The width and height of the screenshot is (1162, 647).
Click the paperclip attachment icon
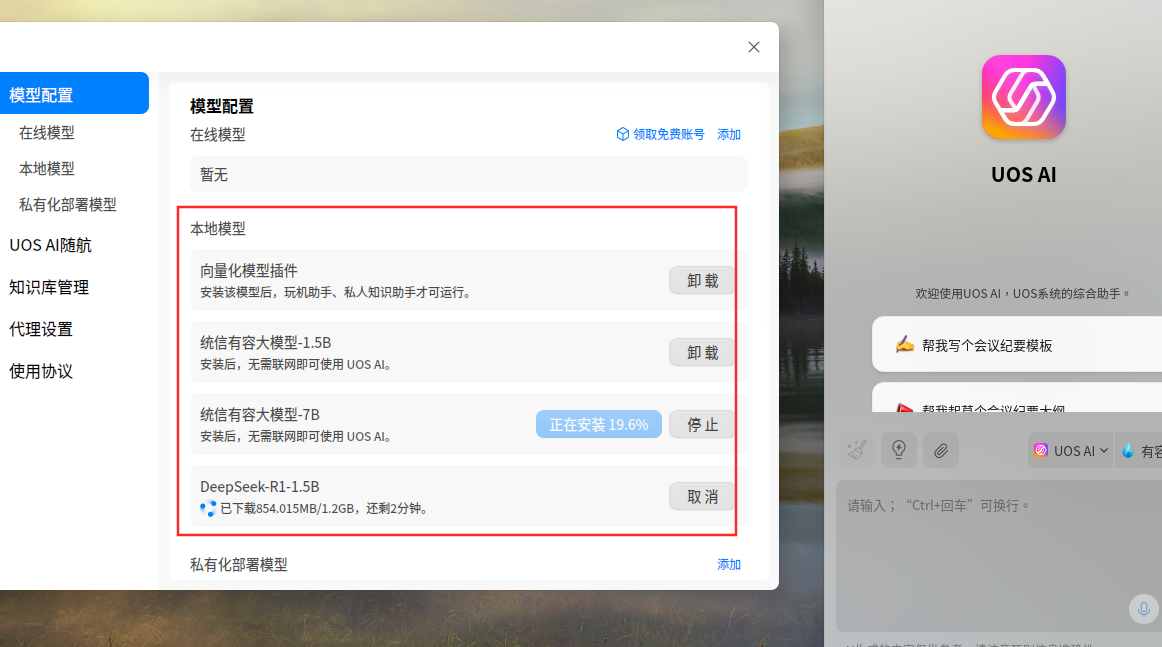point(941,450)
